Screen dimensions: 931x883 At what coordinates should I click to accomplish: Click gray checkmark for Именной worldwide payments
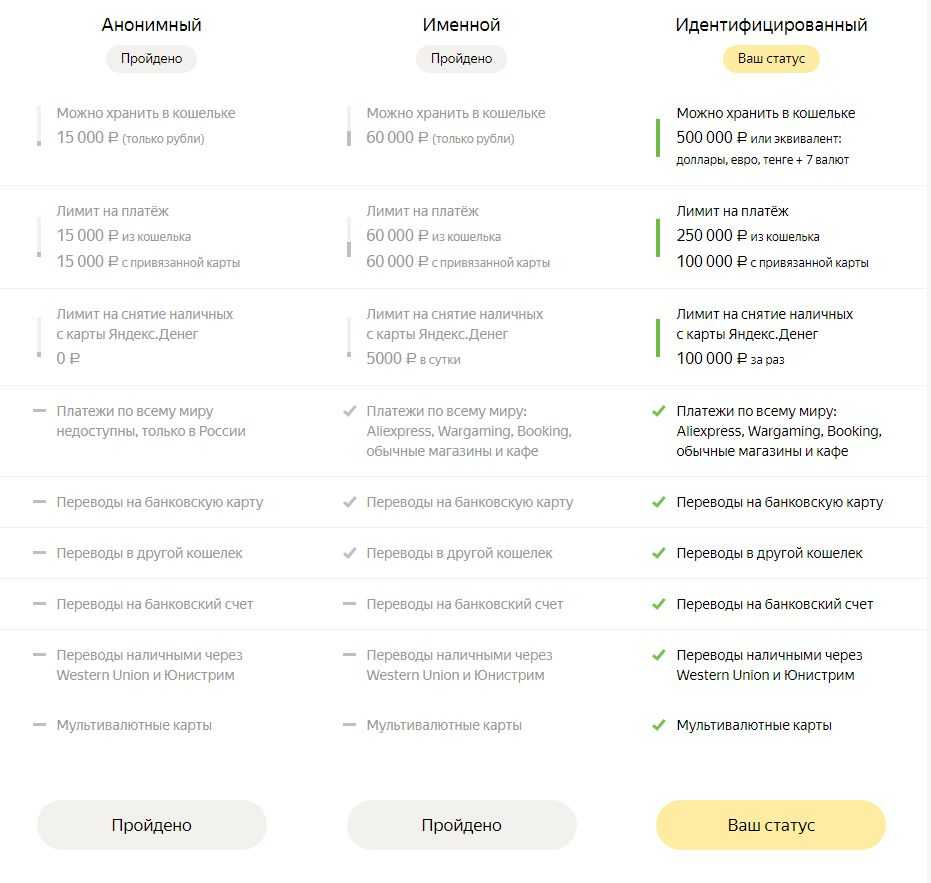pos(349,411)
